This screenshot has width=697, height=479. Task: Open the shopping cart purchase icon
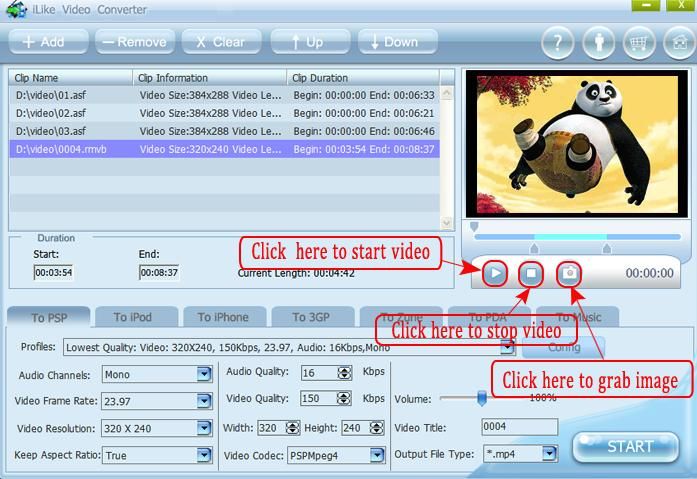coord(639,43)
